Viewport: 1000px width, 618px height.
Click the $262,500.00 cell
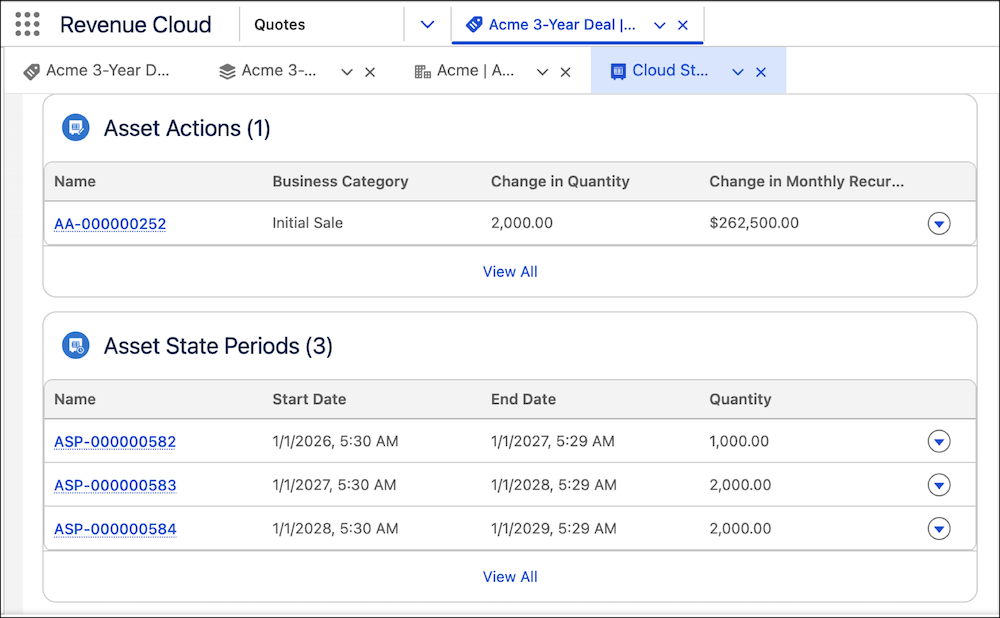(x=754, y=223)
